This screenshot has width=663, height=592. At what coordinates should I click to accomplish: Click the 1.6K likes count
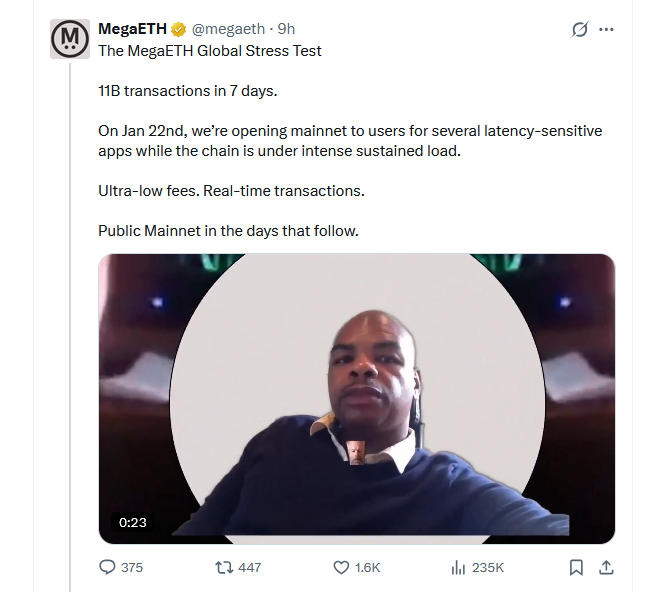point(368,567)
